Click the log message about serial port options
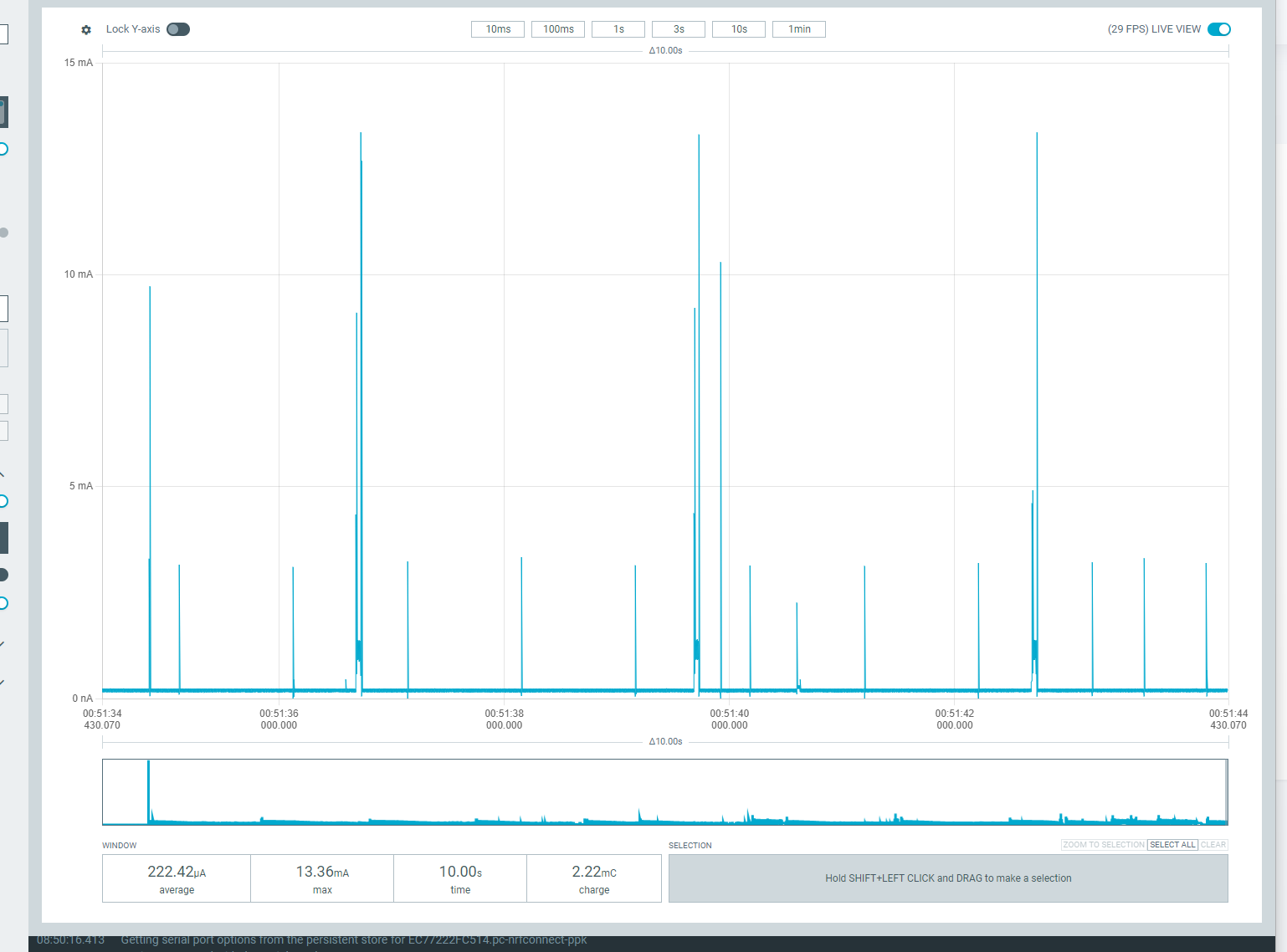 354,940
